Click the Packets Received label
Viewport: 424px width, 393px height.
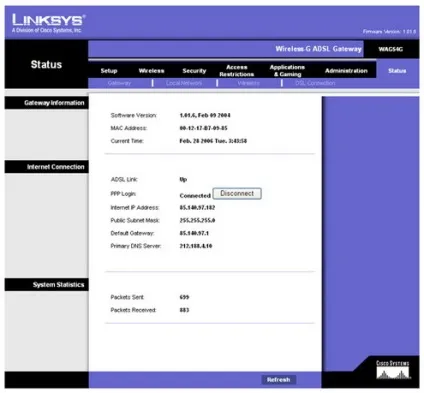pyautogui.click(x=133, y=310)
